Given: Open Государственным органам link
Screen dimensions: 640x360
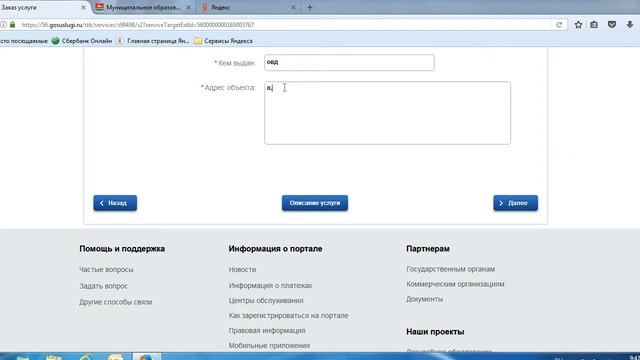Looking at the screenshot, I should click(x=451, y=269).
